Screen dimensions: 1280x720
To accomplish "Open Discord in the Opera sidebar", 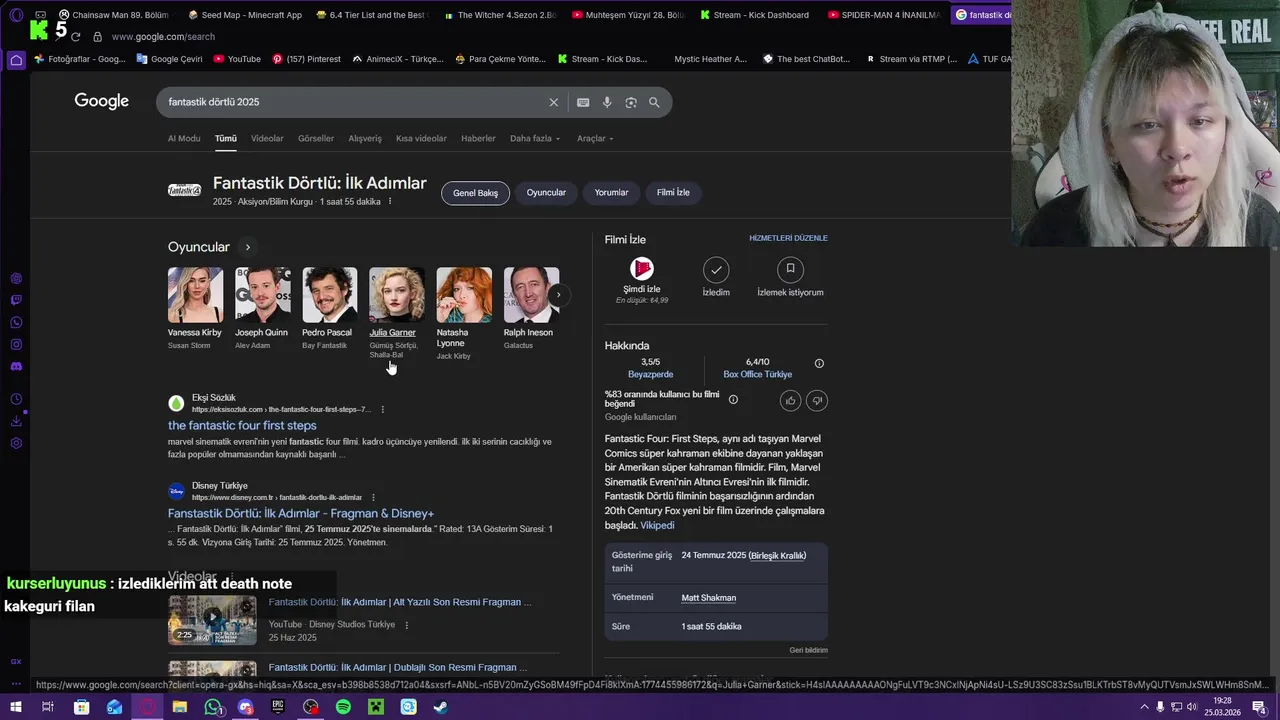I will [x=16, y=366].
